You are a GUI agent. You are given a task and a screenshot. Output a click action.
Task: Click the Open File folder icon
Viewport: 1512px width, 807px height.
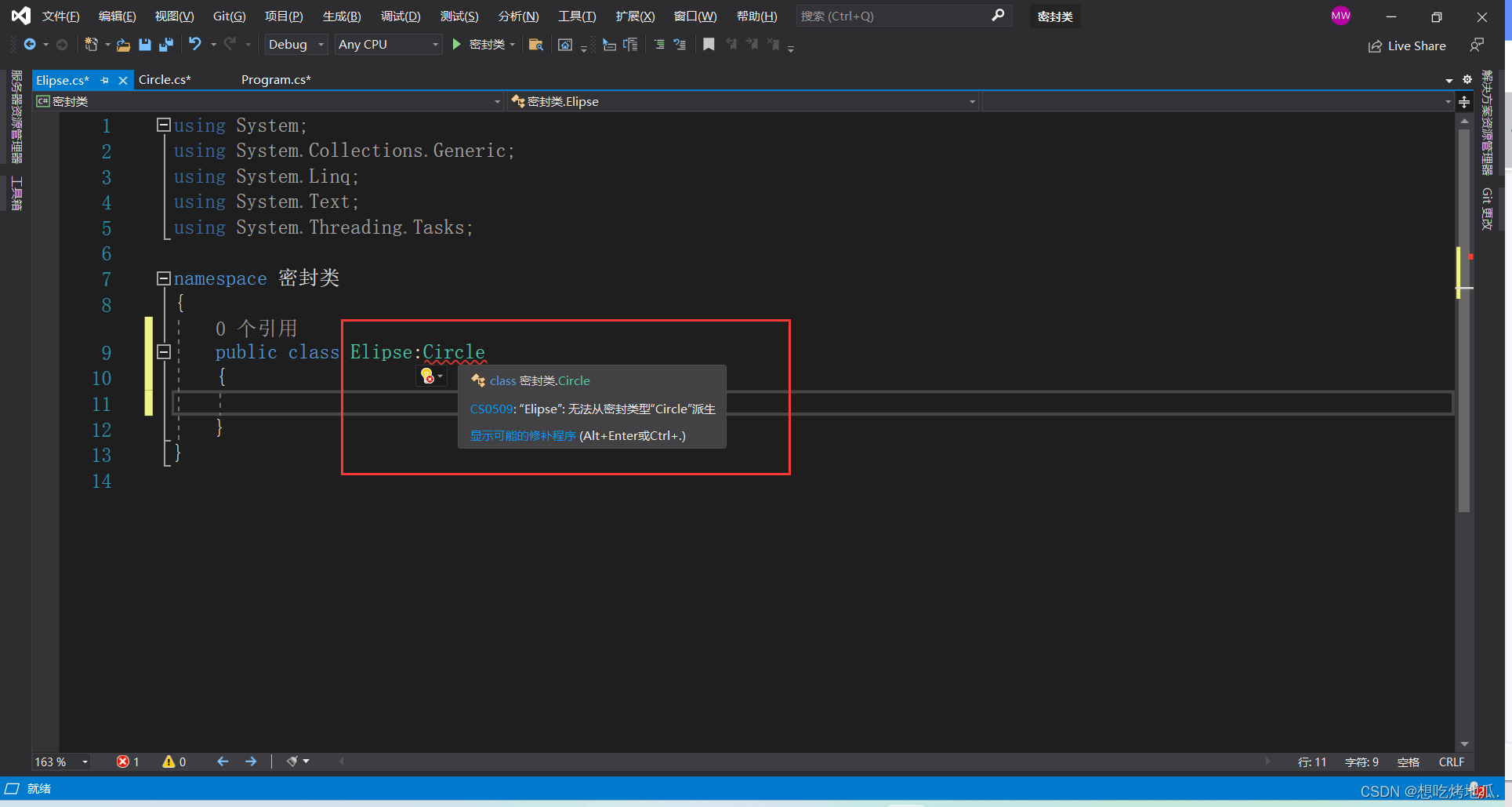click(123, 45)
